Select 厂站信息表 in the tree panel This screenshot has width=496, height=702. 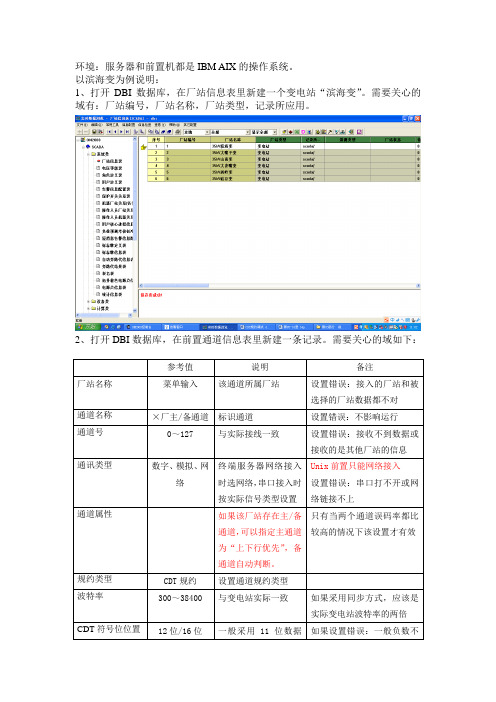click(x=111, y=161)
